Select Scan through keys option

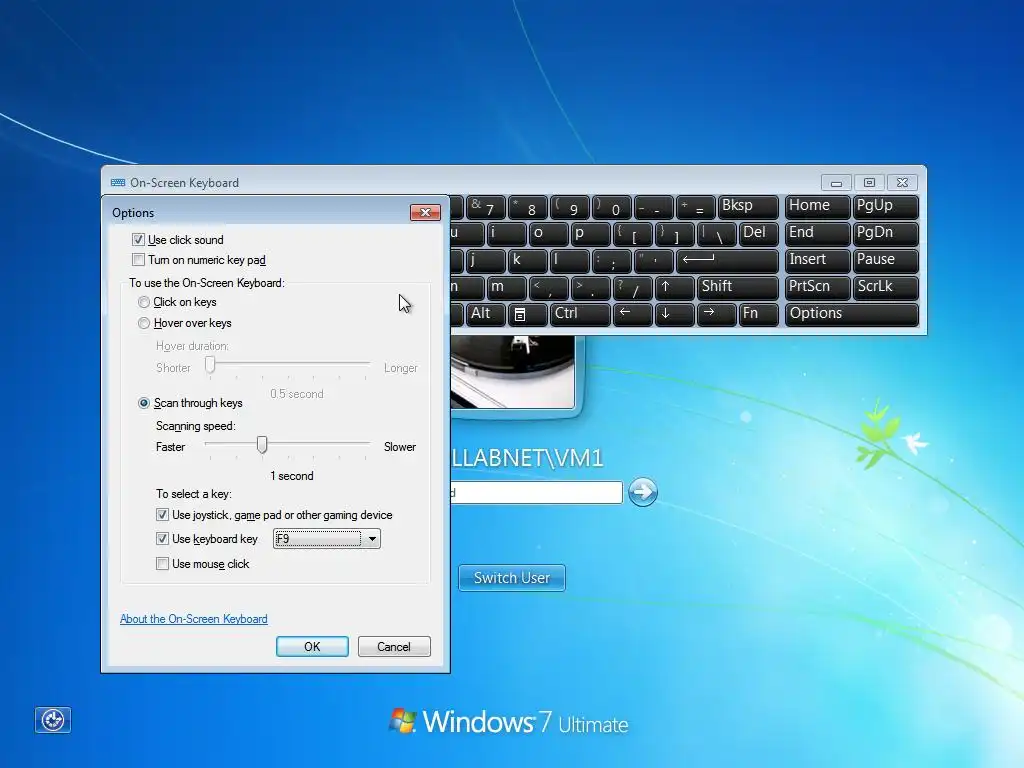coord(144,403)
